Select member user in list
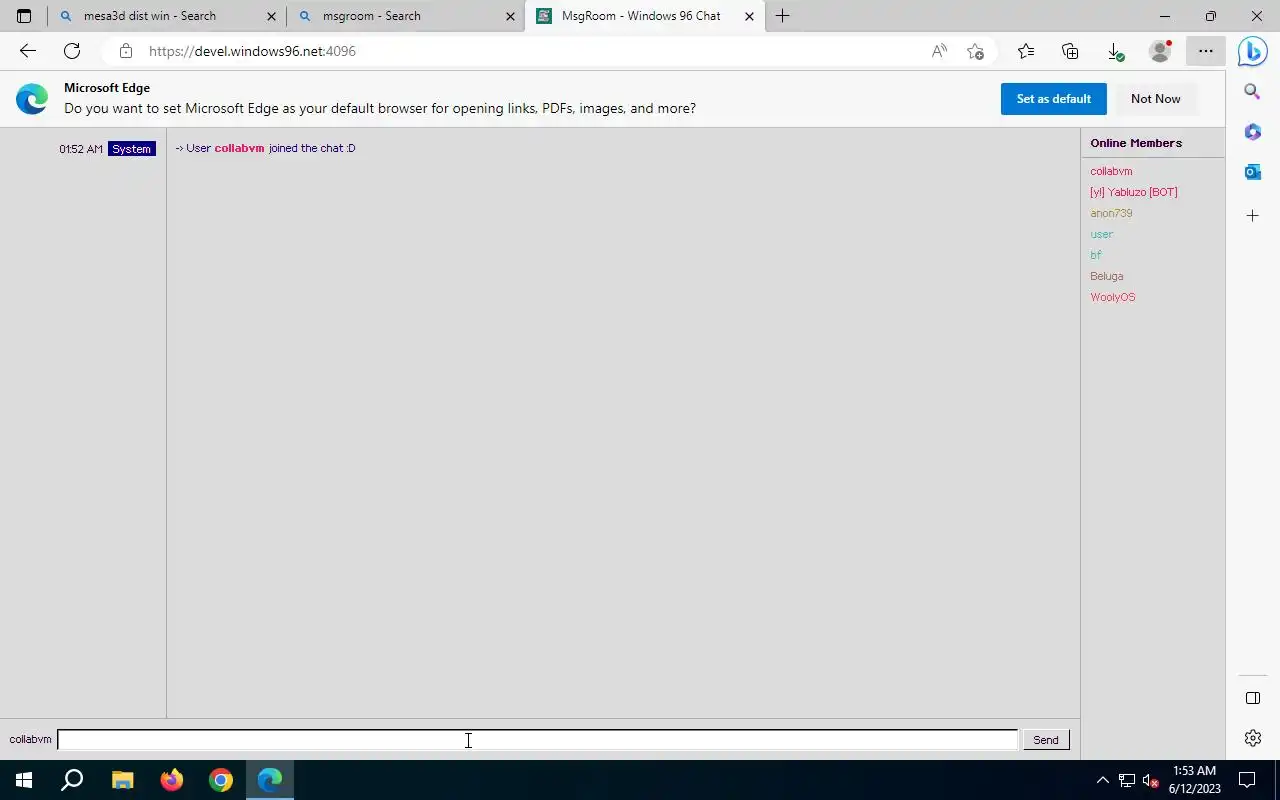This screenshot has width=1280, height=800. (1101, 234)
